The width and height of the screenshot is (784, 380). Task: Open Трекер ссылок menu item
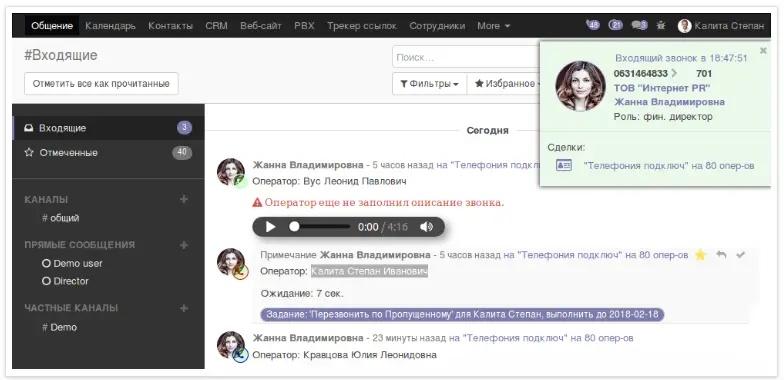(x=362, y=26)
